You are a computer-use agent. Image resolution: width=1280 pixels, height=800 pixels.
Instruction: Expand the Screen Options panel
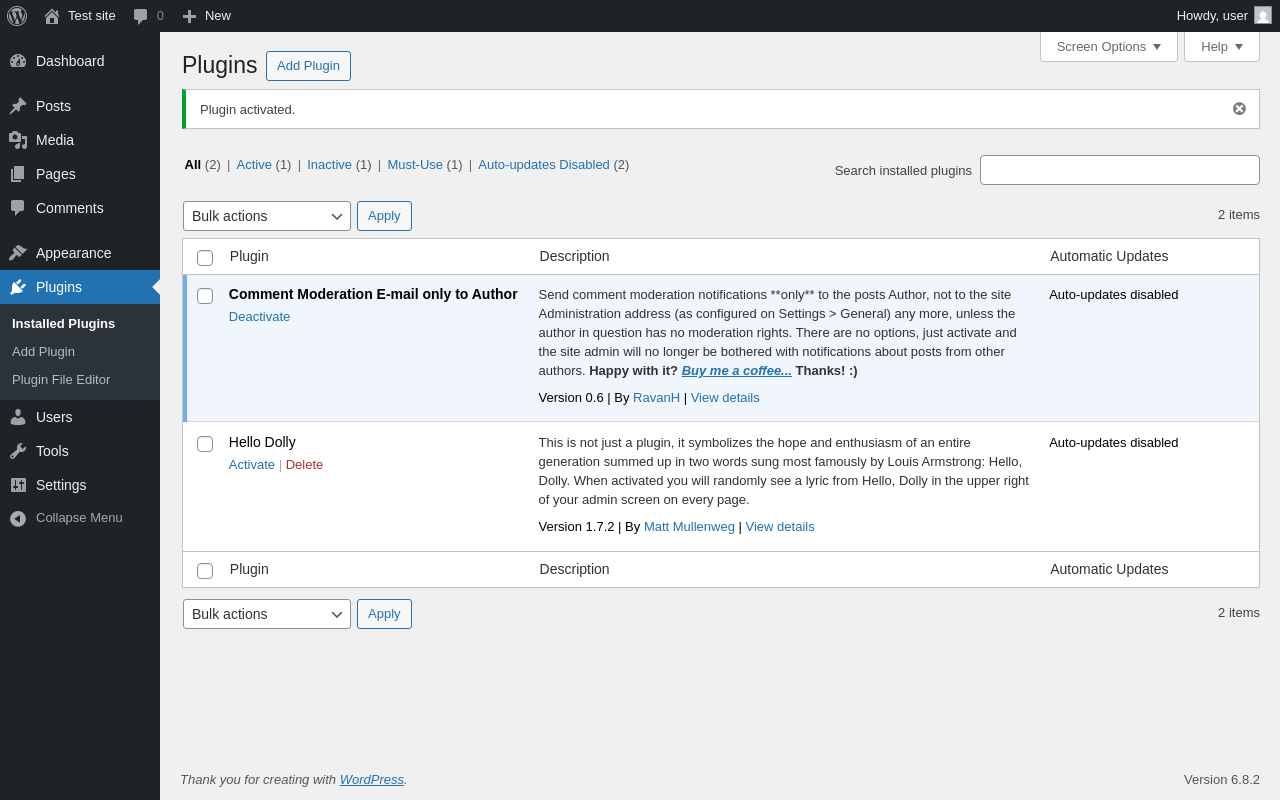tap(1109, 46)
